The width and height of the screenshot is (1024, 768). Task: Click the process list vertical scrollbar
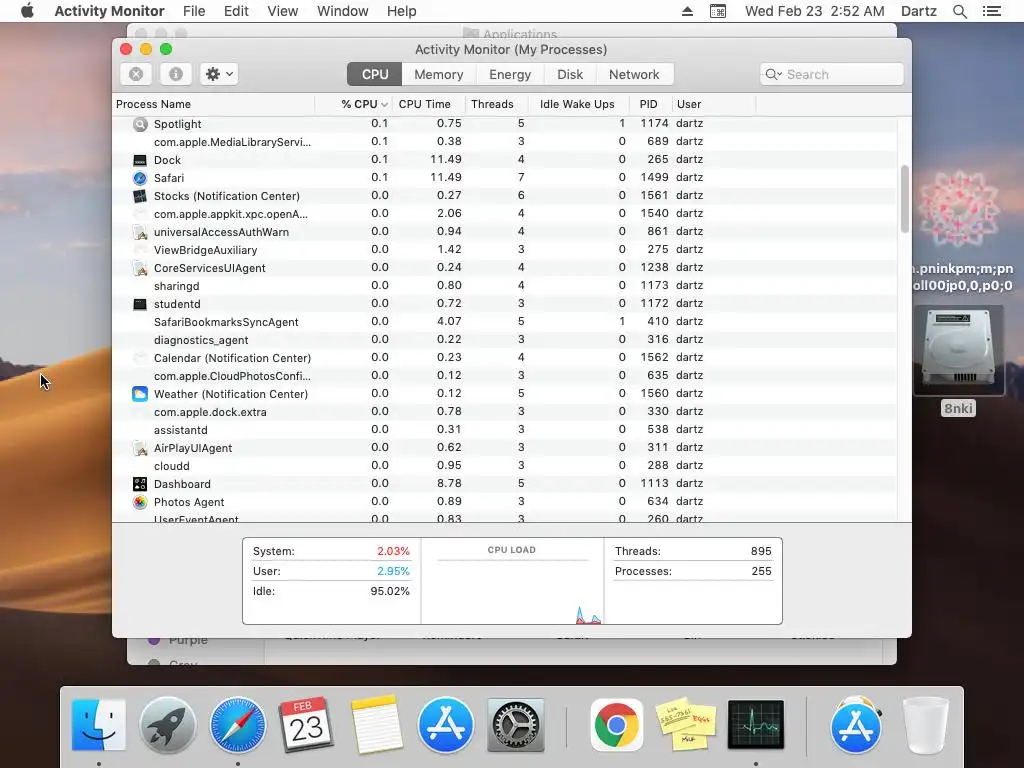click(904, 199)
